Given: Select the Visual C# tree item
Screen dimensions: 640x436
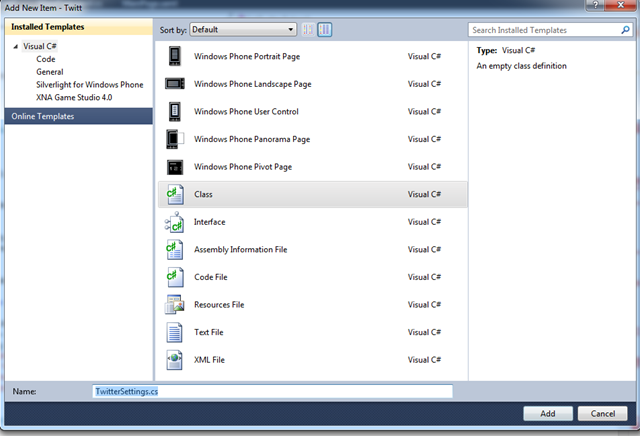Looking at the screenshot, I should point(40,46).
